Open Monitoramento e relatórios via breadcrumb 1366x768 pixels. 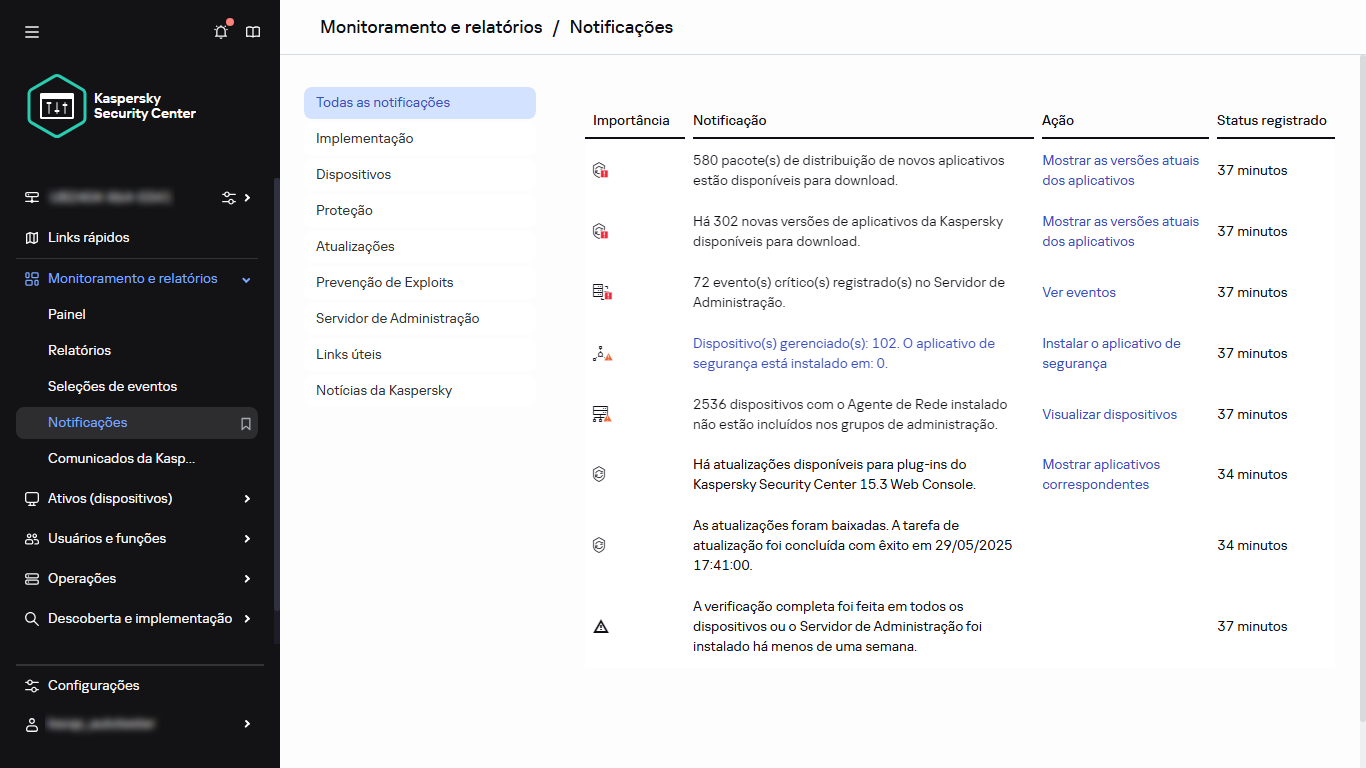(x=430, y=27)
